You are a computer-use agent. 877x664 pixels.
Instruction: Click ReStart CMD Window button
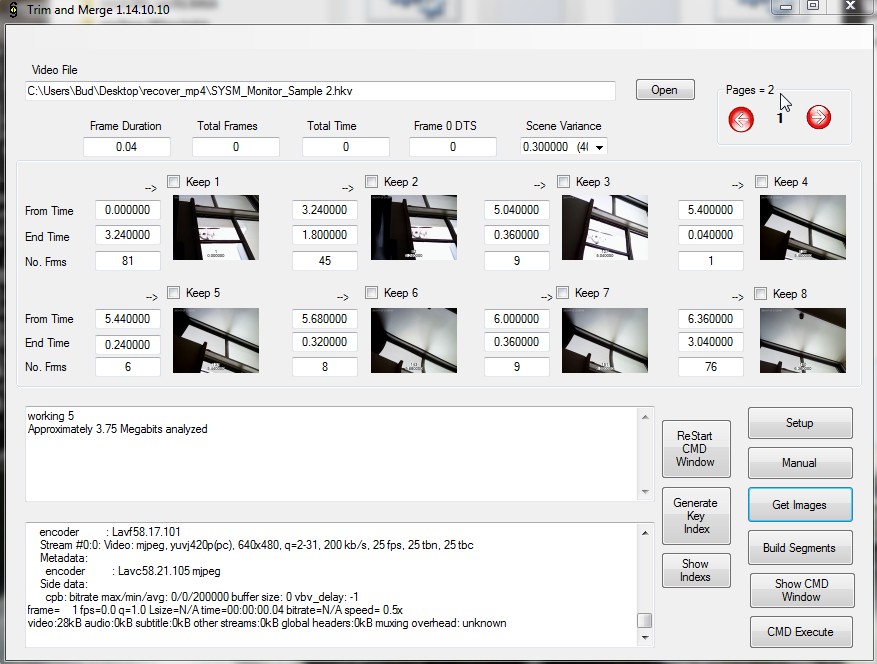coord(696,449)
